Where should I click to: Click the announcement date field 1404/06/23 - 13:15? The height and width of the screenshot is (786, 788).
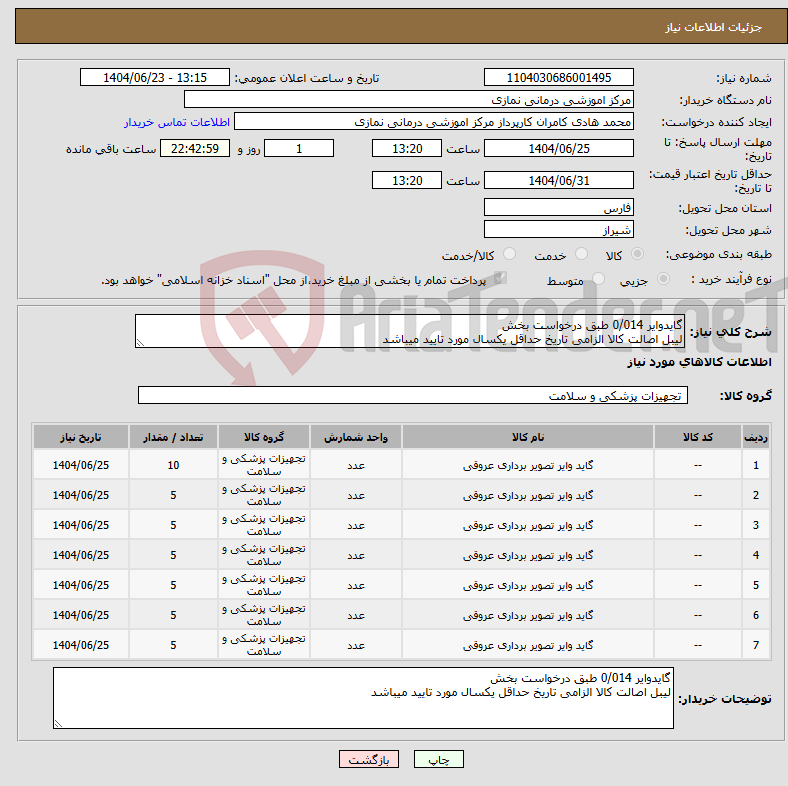coord(155,77)
